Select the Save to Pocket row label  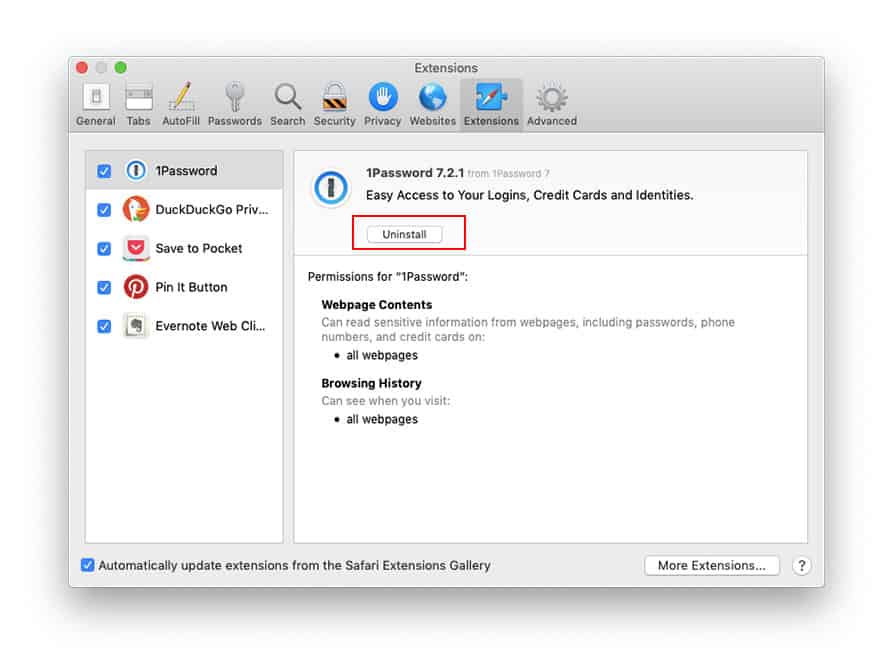click(199, 248)
